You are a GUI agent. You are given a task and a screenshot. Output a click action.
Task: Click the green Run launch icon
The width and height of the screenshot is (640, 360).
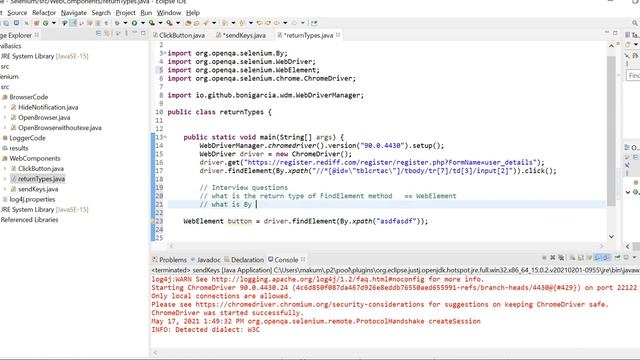(x=134, y=23)
